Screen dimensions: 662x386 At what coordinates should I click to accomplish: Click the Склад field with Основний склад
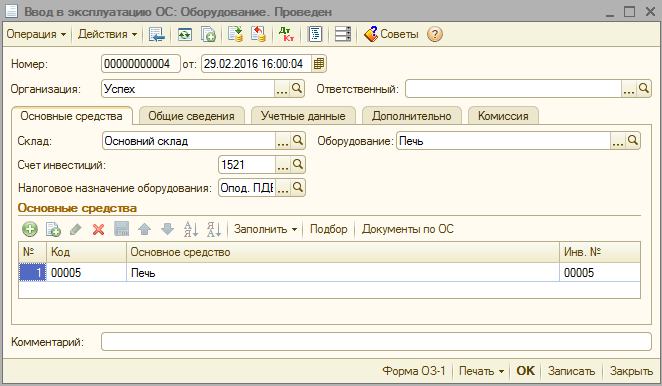point(189,141)
